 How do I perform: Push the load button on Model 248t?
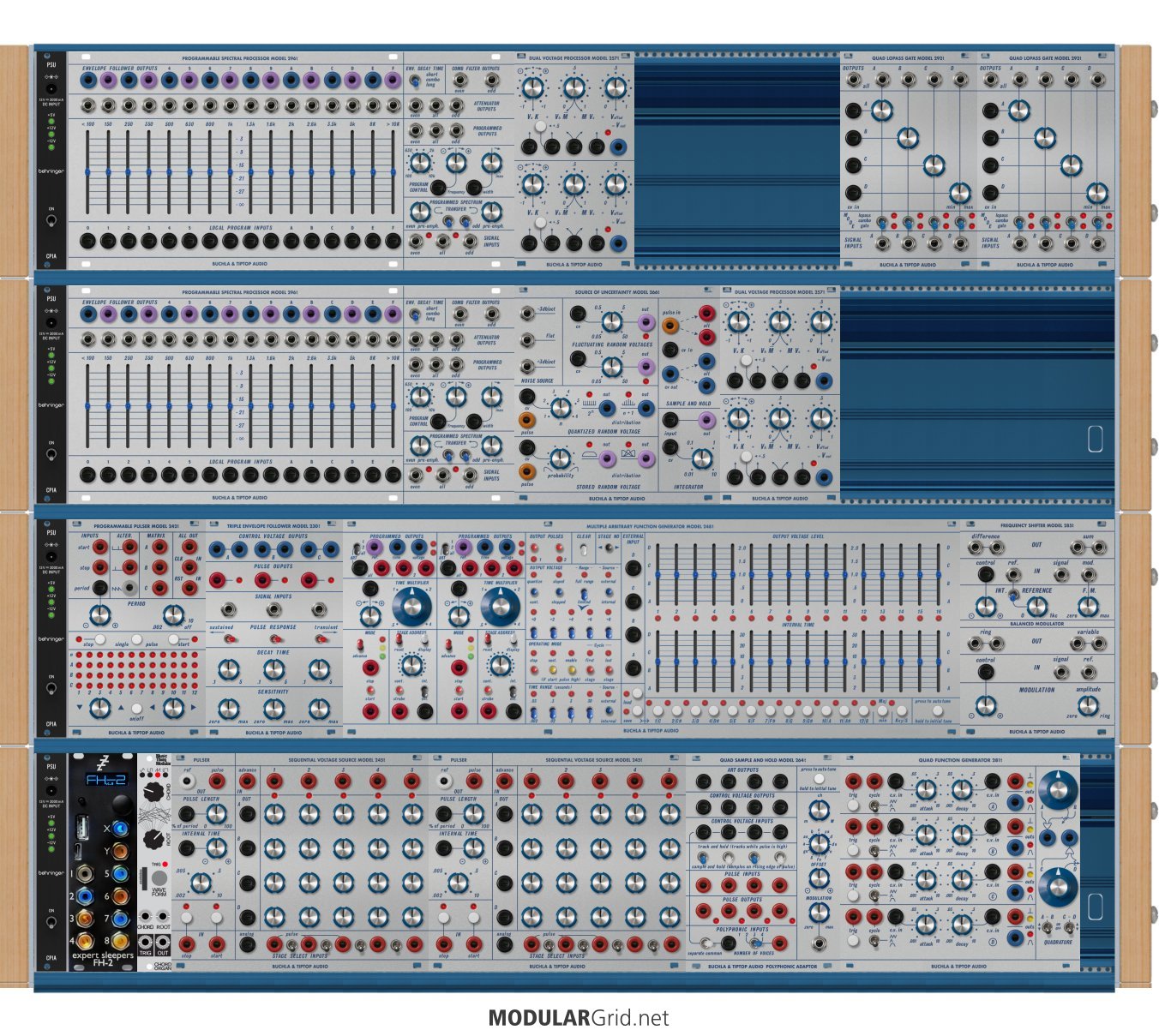pyautogui.click(x=638, y=693)
